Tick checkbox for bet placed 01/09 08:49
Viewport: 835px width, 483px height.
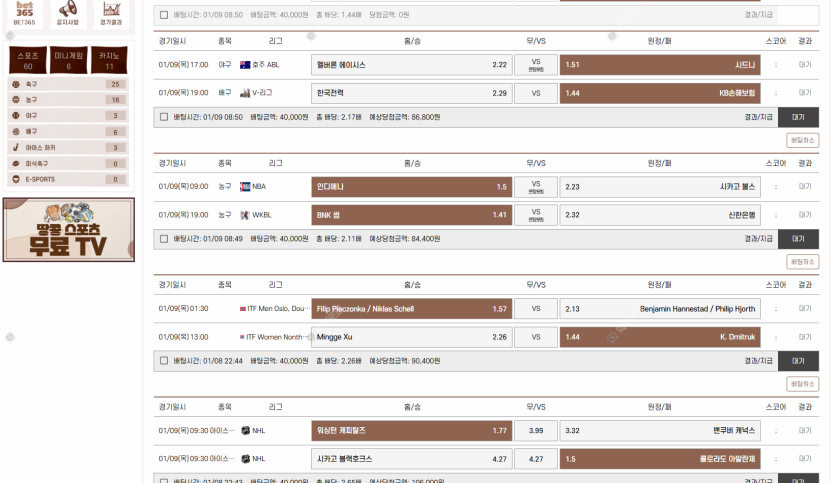(x=164, y=239)
